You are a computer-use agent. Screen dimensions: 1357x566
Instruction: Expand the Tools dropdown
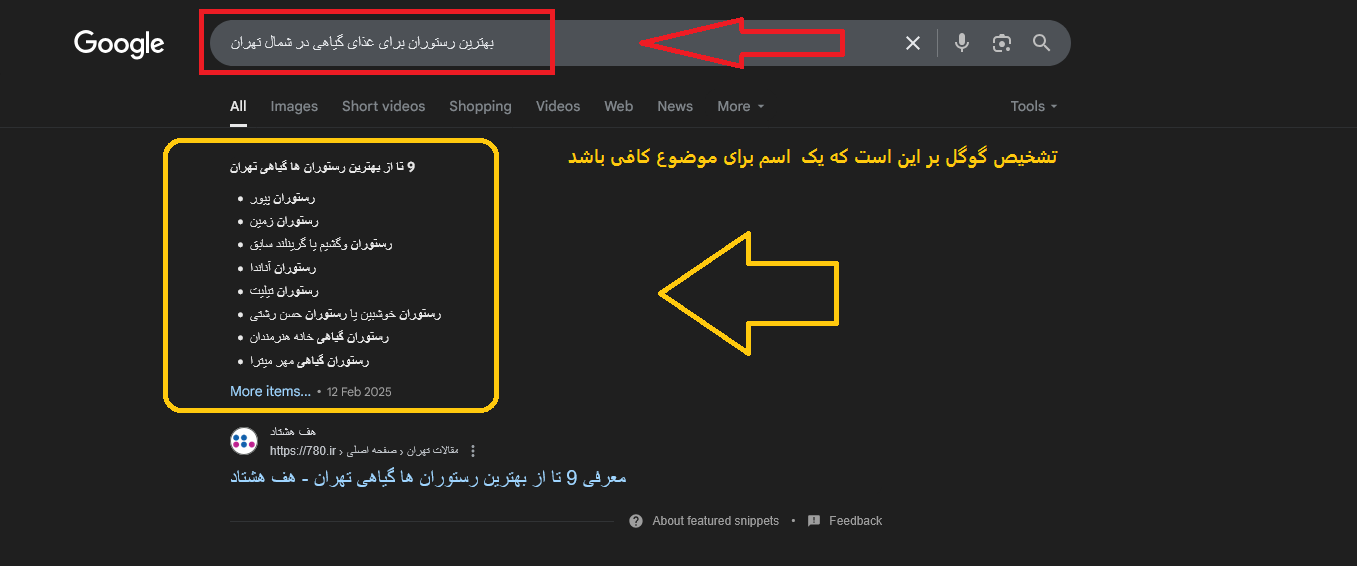1033,106
